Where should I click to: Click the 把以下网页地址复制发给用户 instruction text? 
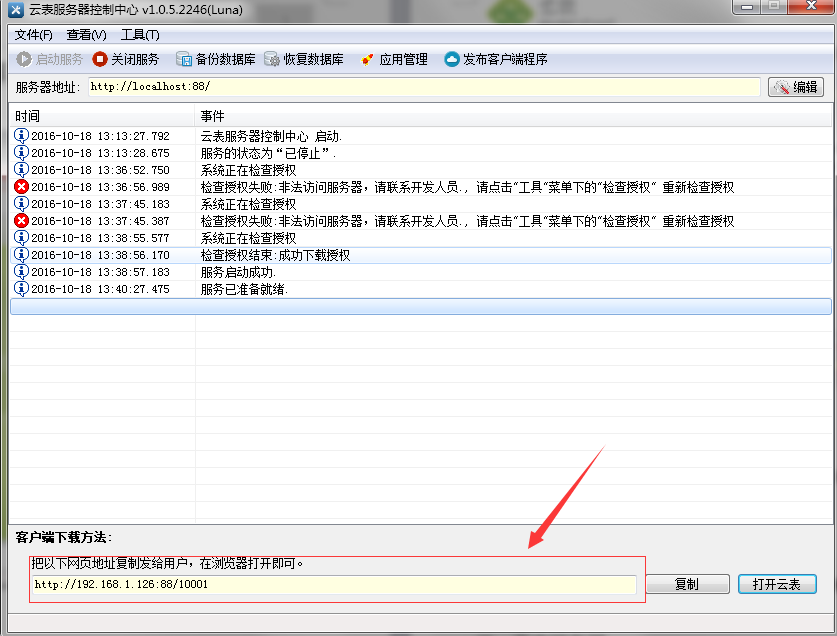(167, 563)
